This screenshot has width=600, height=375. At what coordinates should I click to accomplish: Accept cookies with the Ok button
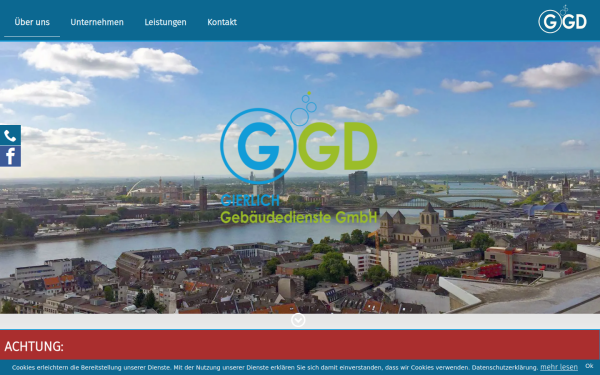coord(589,366)
